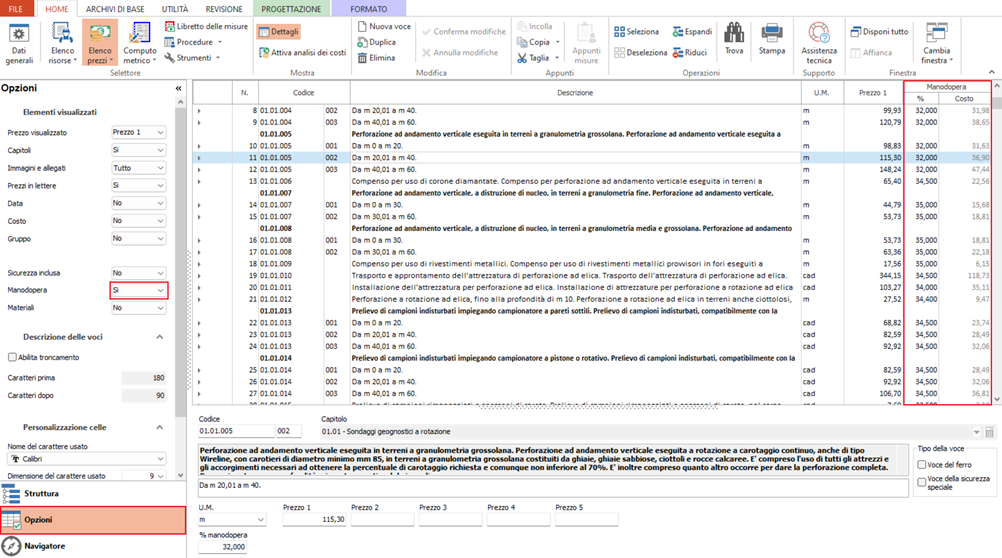Open the FILE tab
The width and height of the screenshot is (1002, 558).
pyautogui.click(x=16, y=9)
